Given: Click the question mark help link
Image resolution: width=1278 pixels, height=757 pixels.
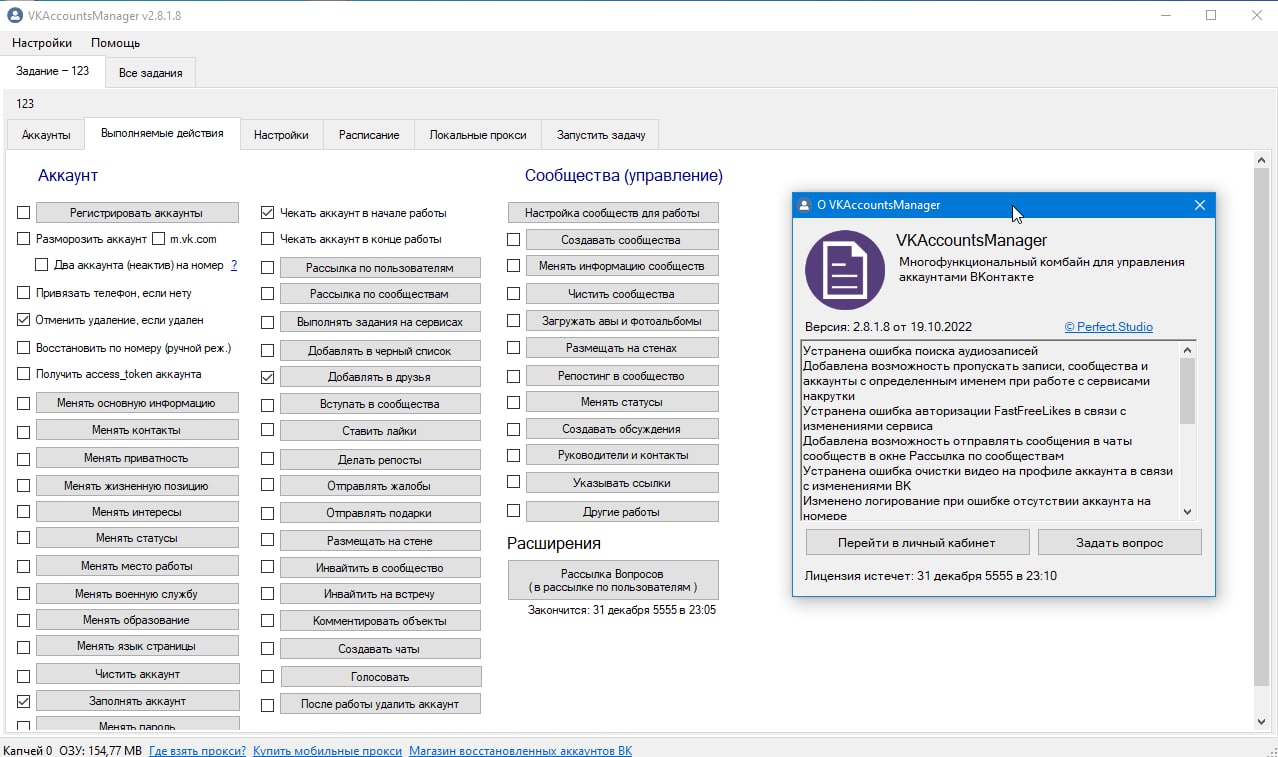Looking at the screenshot, I should [234, 266].
